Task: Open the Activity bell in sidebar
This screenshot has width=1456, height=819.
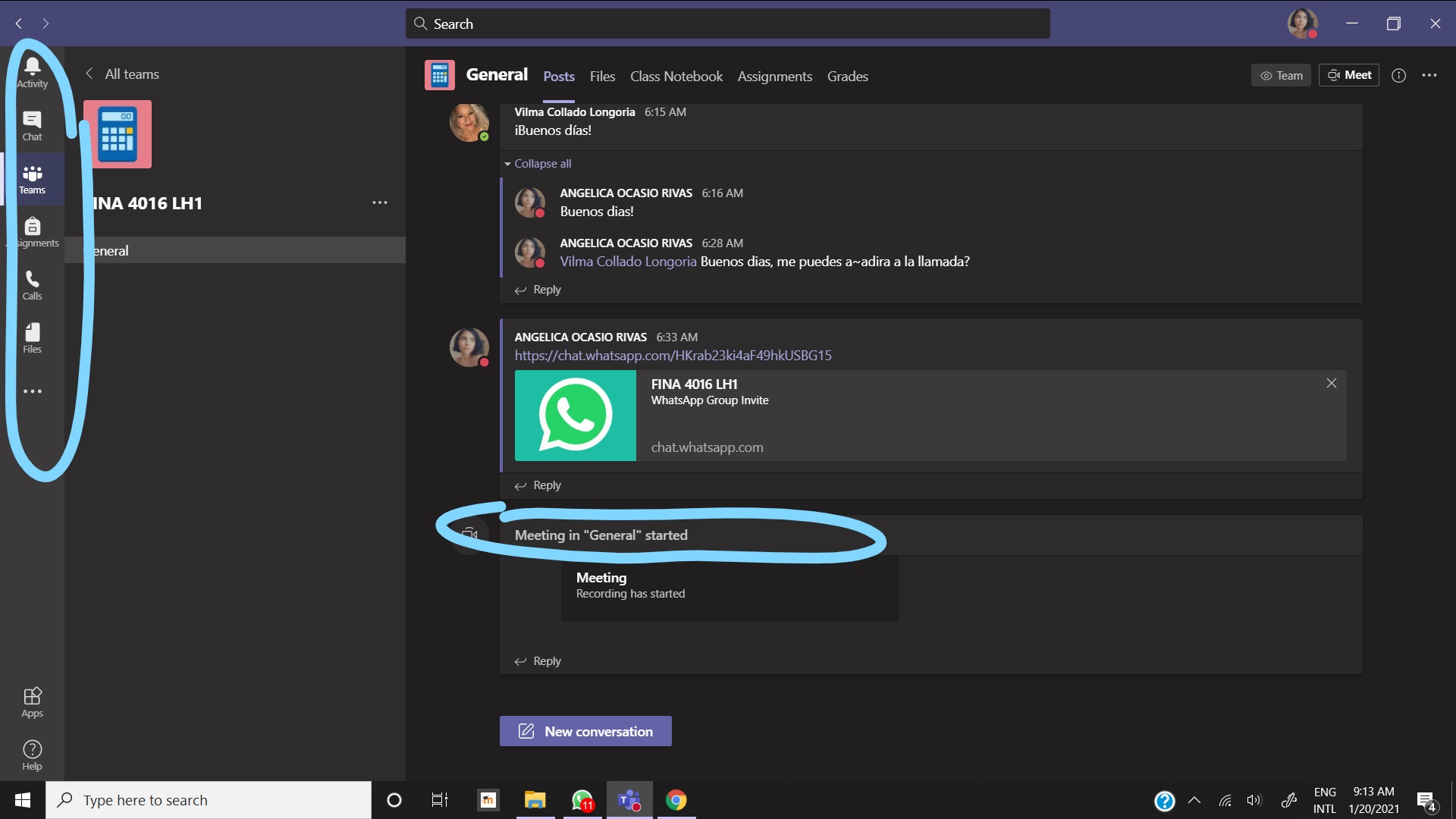Action: coord(32,72)
